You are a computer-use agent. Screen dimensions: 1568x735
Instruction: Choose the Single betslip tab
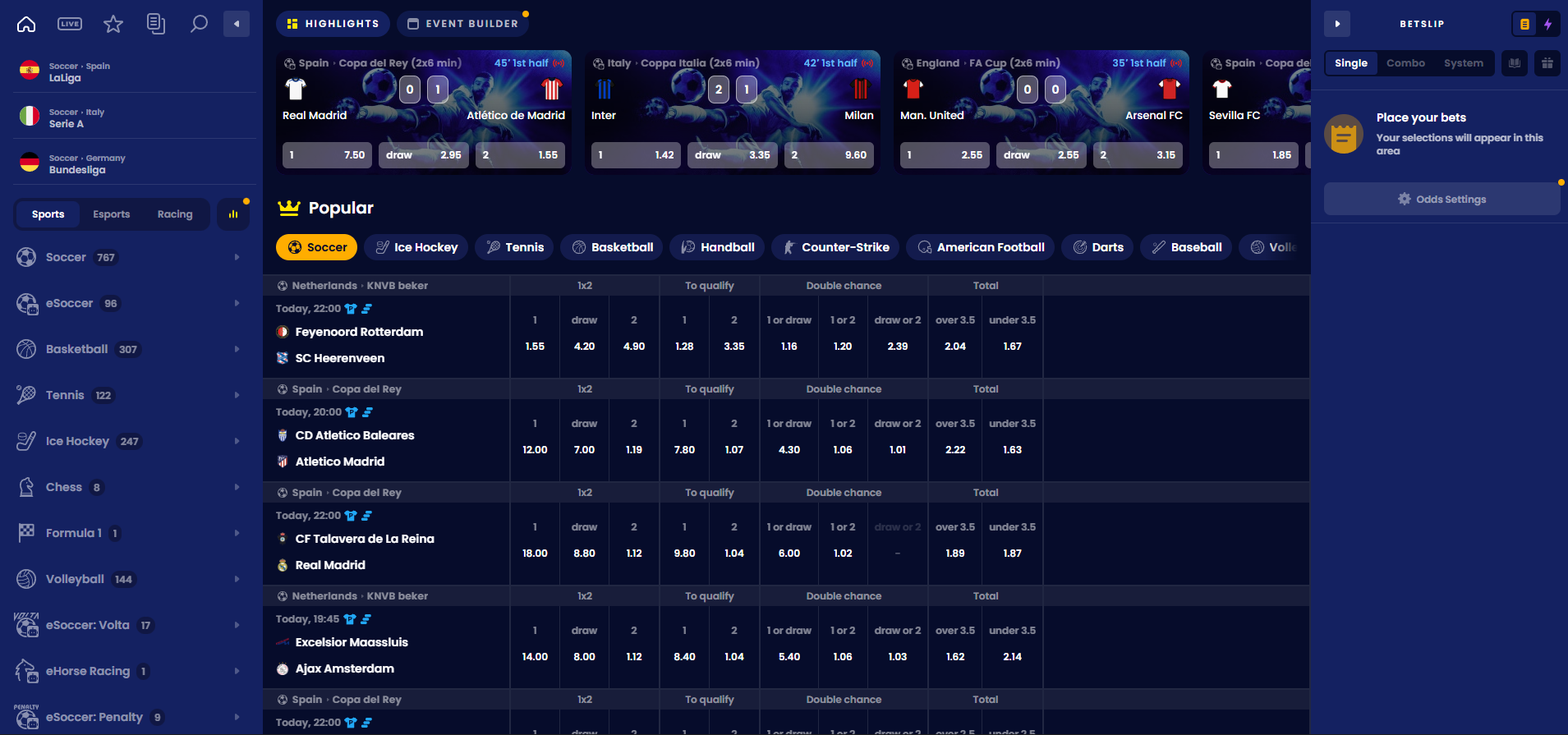click(1351, 62)
